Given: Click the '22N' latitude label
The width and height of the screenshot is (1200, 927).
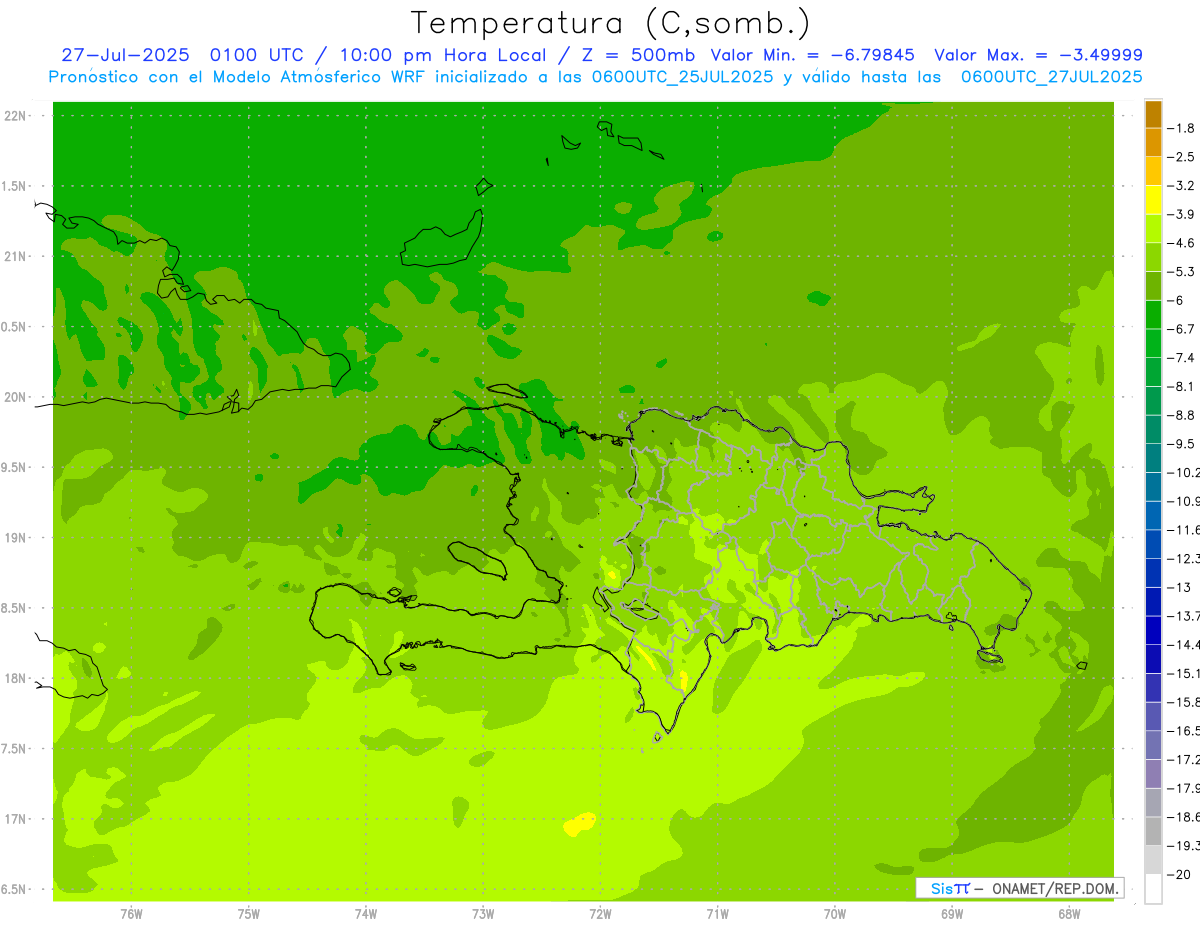Looking at the screenshot, I should click(15, 116).
